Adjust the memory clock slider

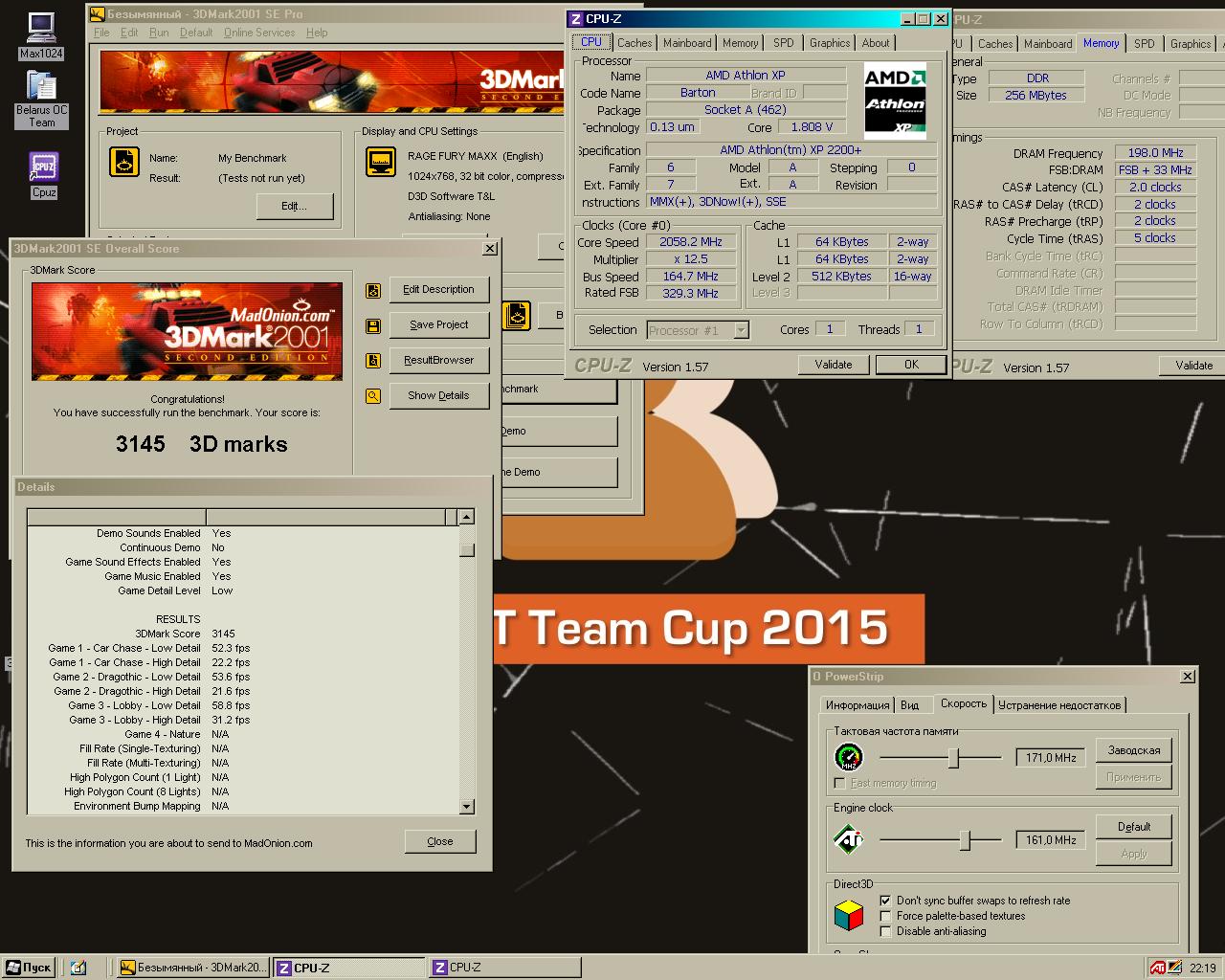(x=953, y=758)
